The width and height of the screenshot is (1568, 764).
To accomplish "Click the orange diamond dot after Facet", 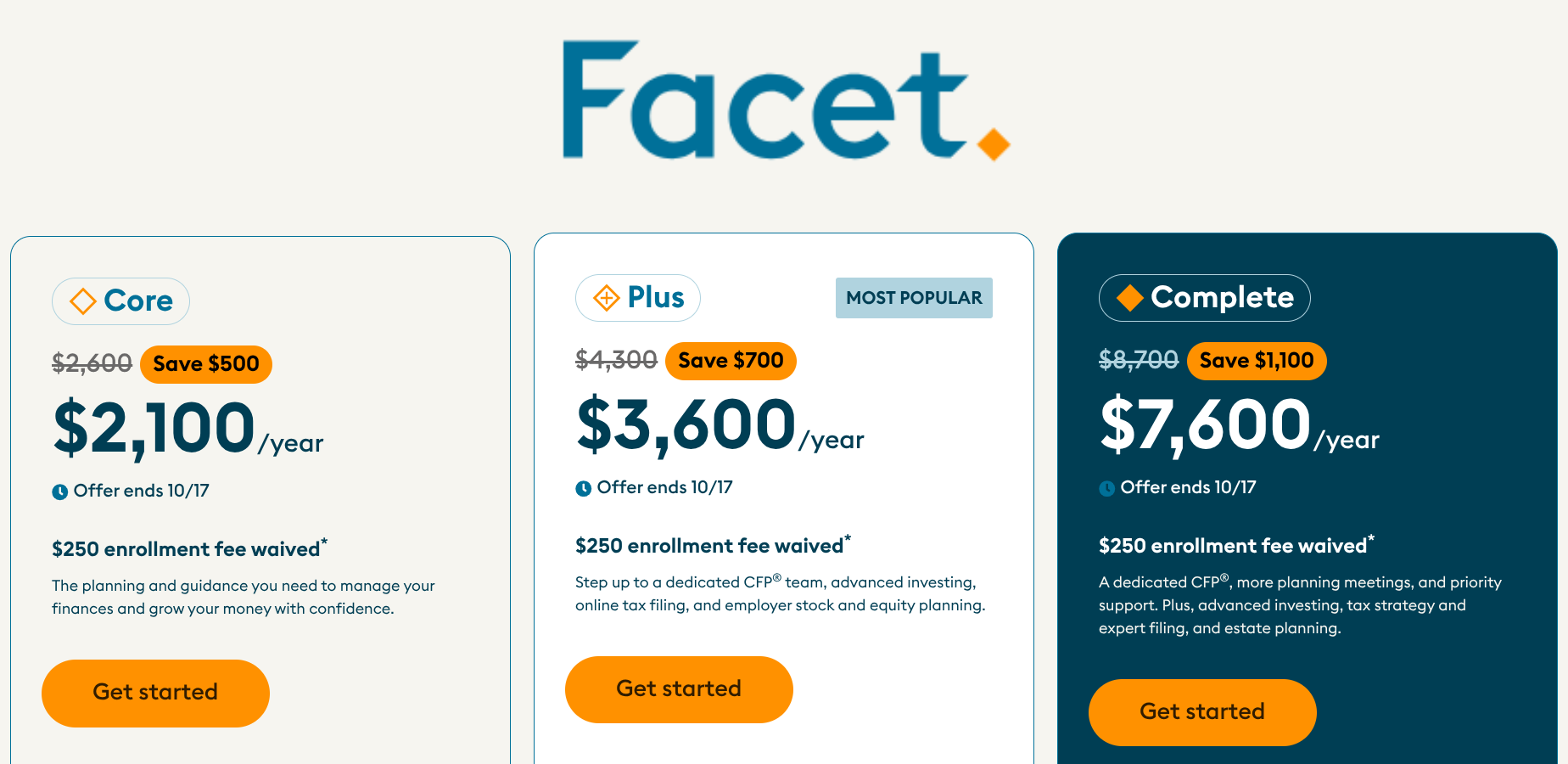I will pos(993,143).
